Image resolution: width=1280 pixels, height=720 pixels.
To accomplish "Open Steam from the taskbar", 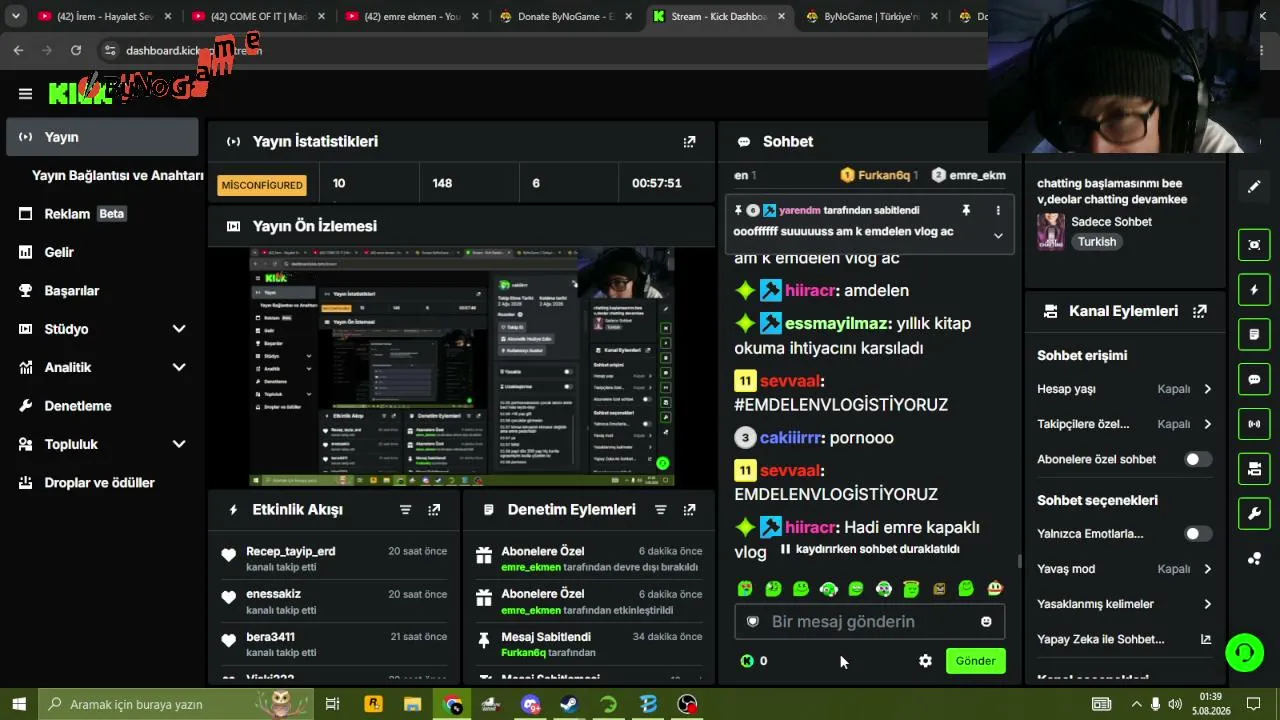I will point(568,704).
